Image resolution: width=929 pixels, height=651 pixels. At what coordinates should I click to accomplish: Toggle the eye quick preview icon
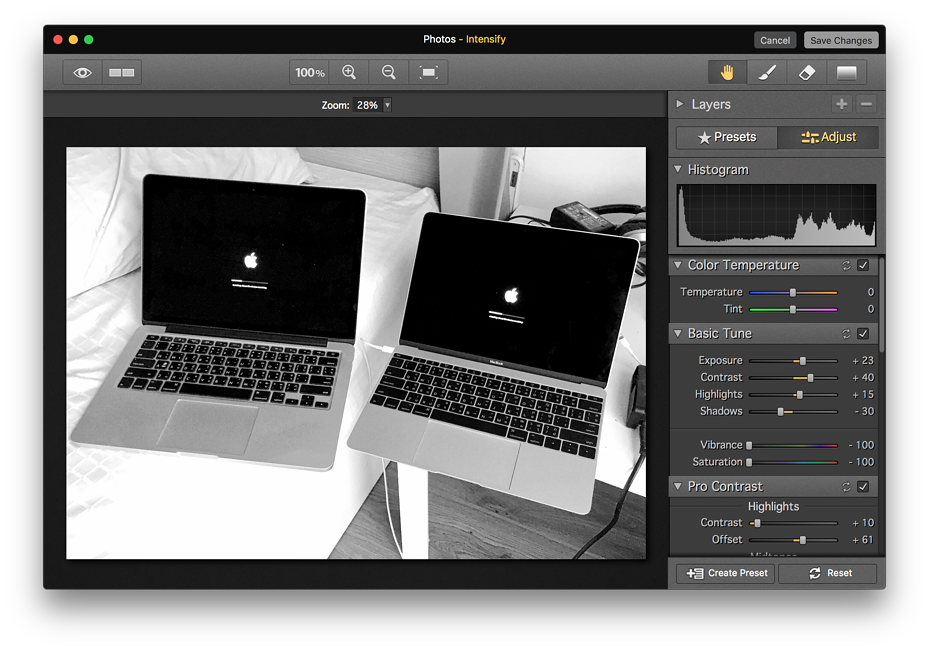pyautogui.click(x=82, y=72)
